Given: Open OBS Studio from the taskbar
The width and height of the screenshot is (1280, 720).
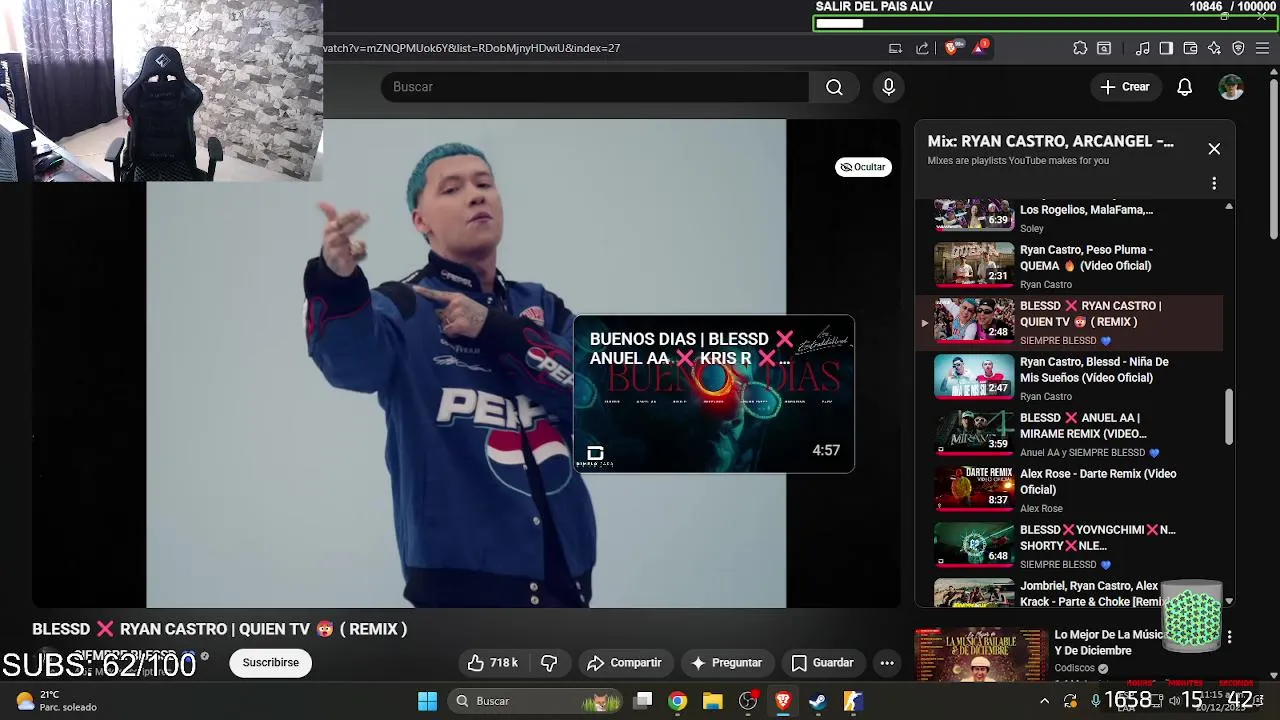Looking at the screenshot, I should click(x=747, y=701).
